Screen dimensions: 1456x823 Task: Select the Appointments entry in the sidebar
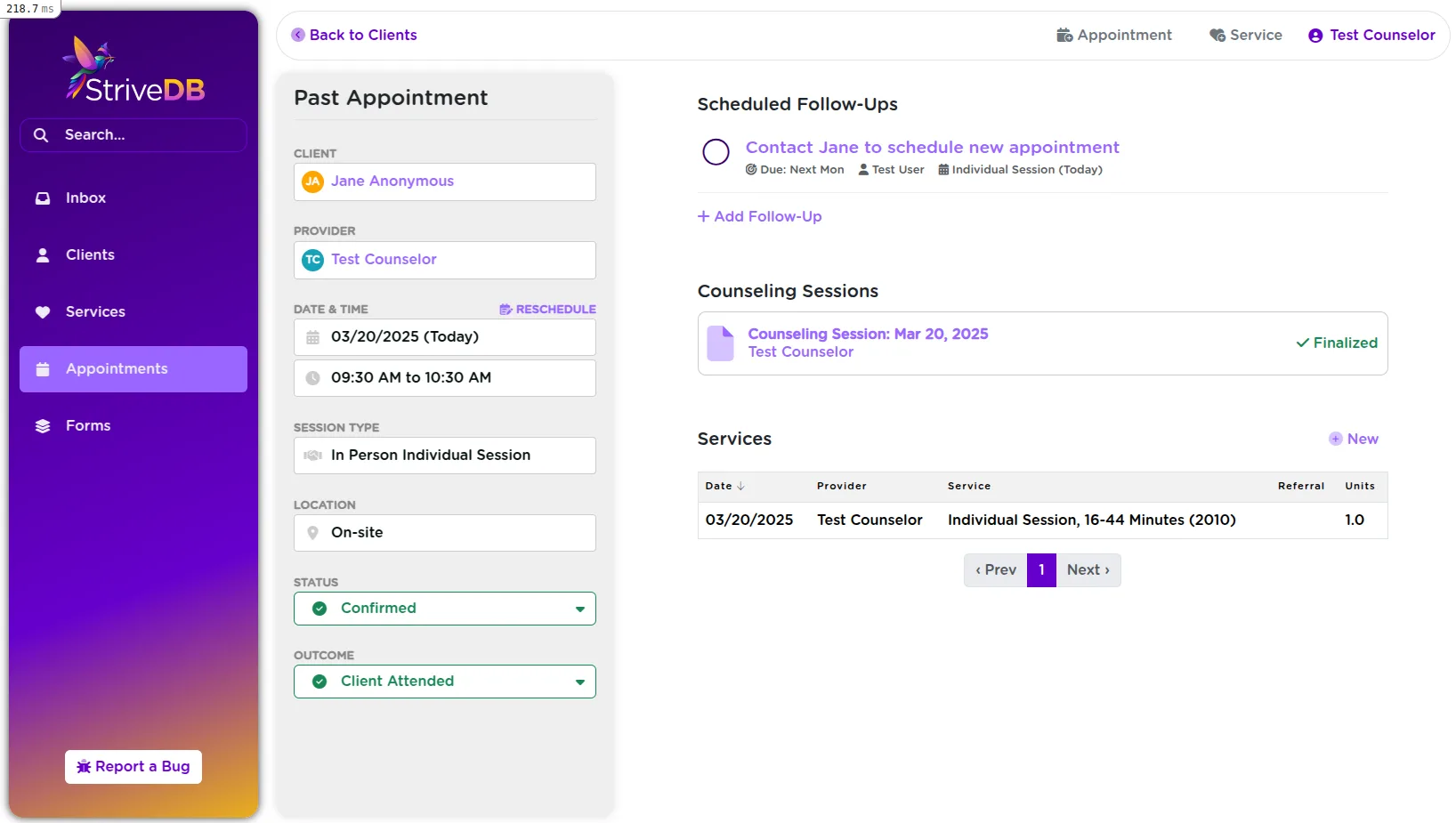(x=116, y=368)
